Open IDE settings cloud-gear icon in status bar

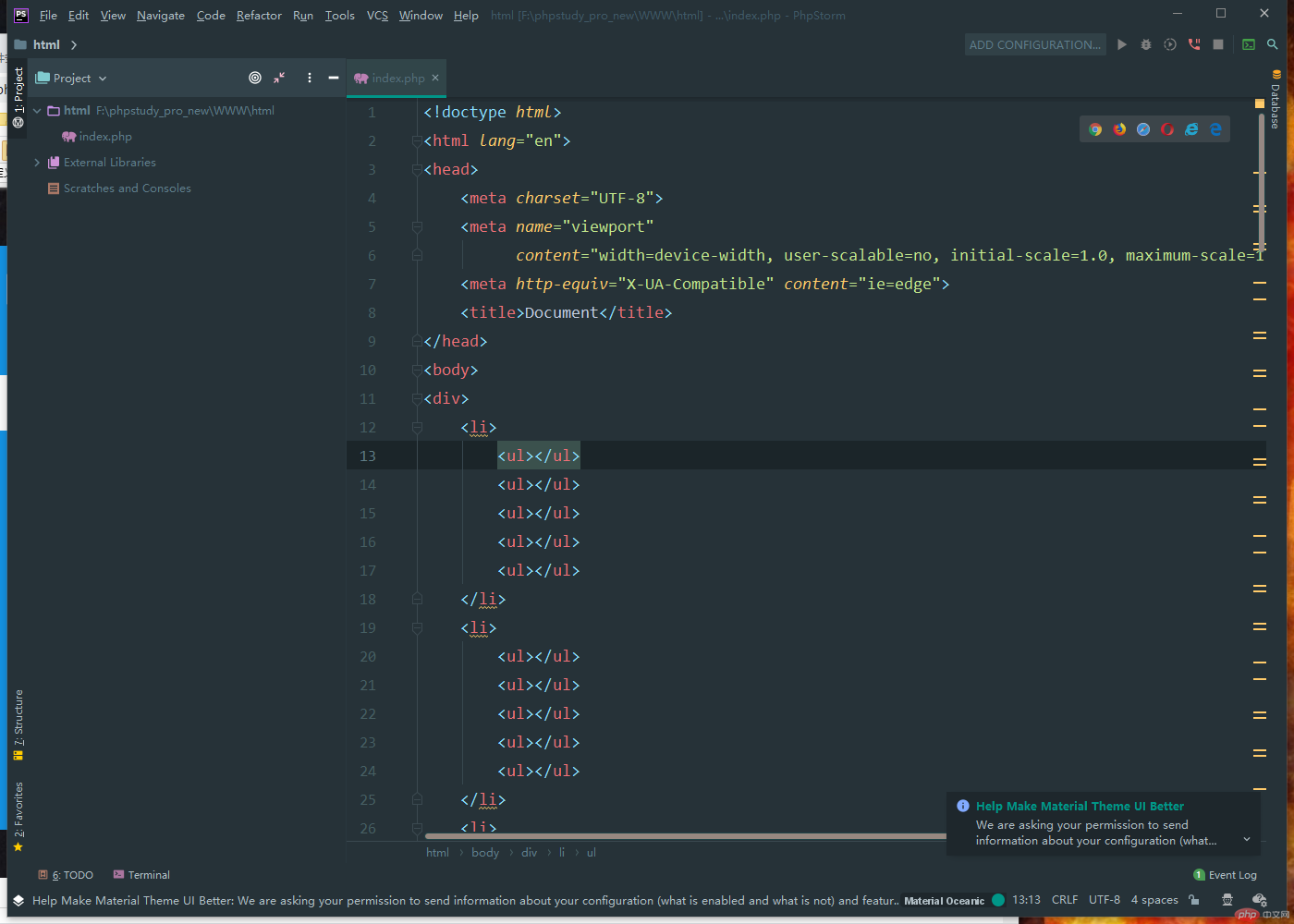[x=1259, y=900]
